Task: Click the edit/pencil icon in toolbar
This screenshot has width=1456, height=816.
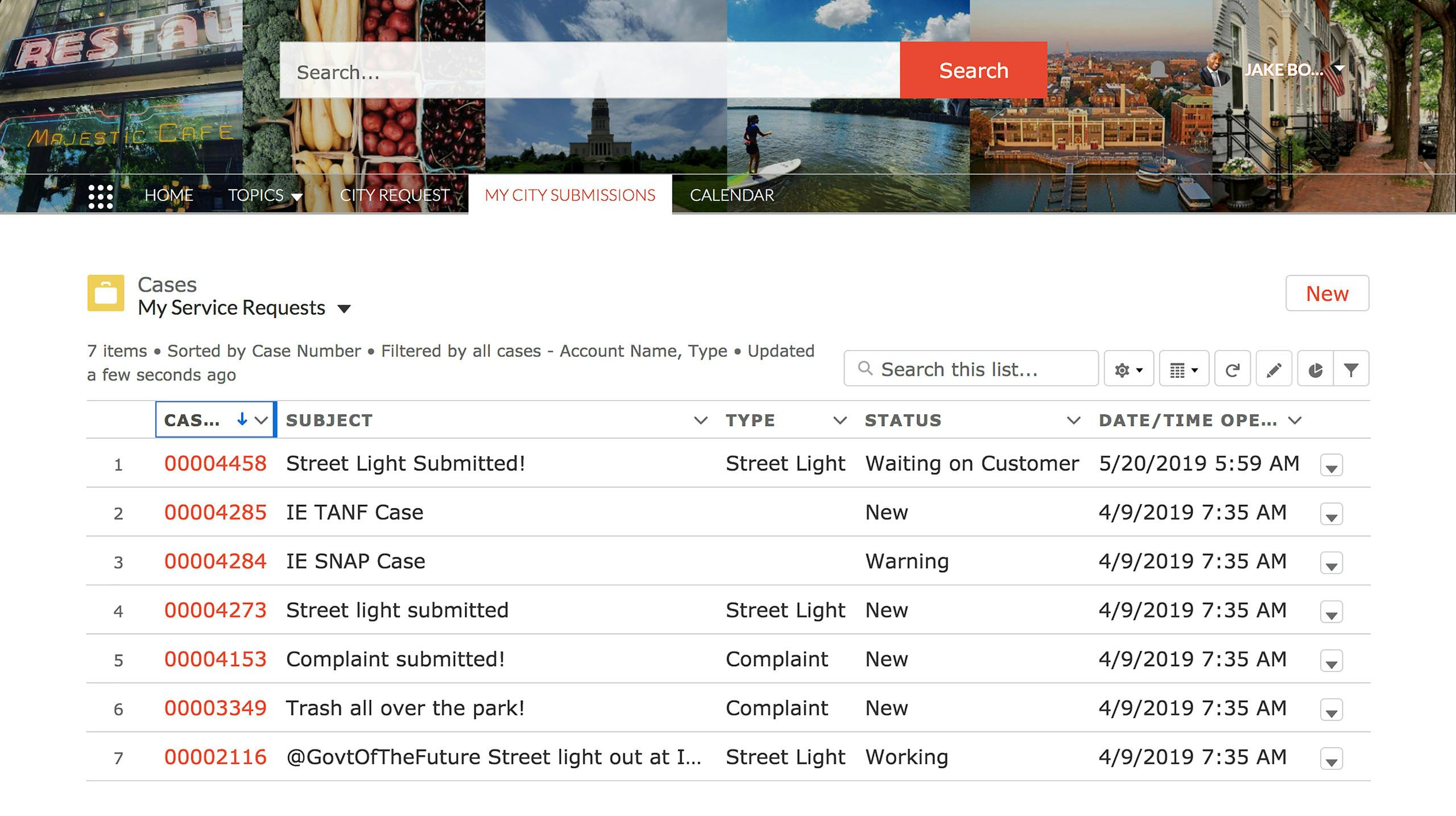Action: click(1275, 369)
